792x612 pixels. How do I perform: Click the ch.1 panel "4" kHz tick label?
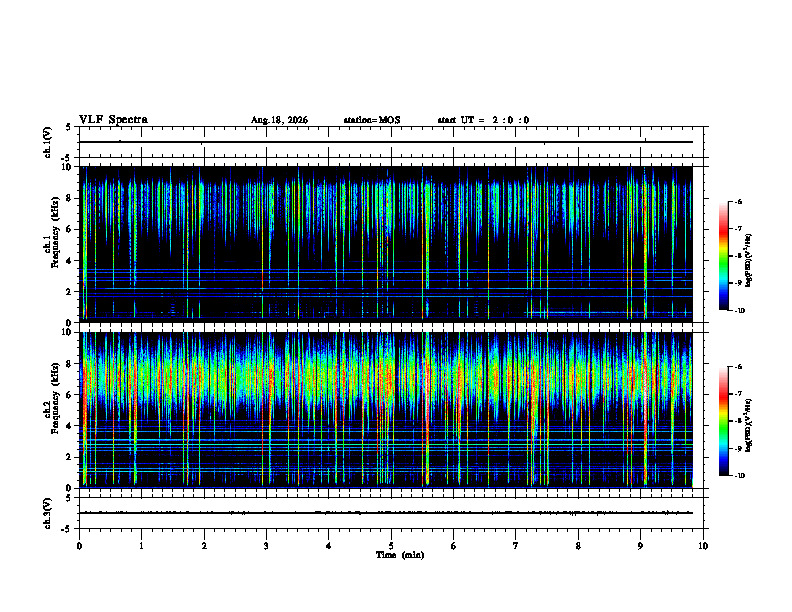click(x=69, y=261)
